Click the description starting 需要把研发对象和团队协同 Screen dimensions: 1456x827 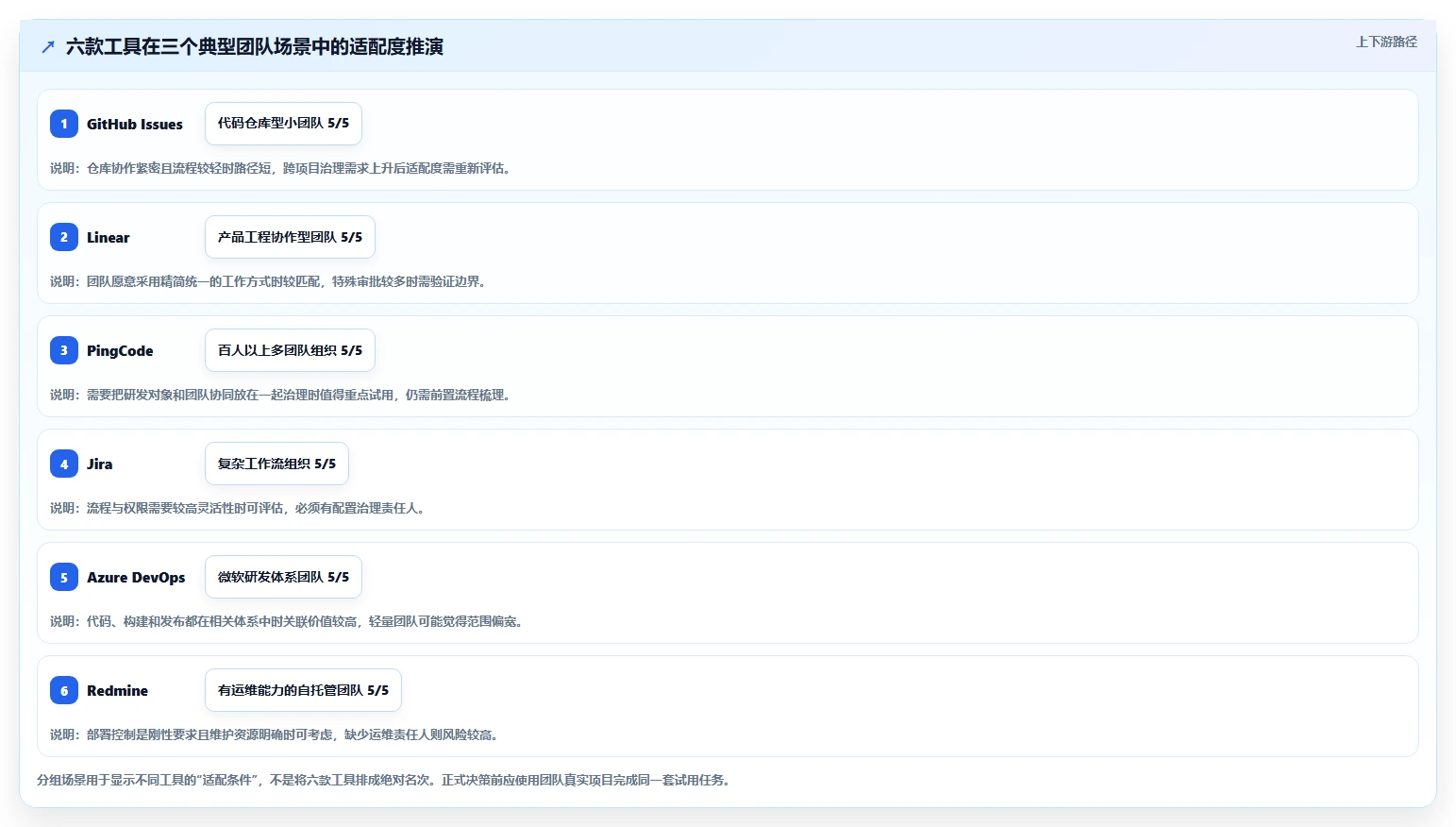coord(280,395)
